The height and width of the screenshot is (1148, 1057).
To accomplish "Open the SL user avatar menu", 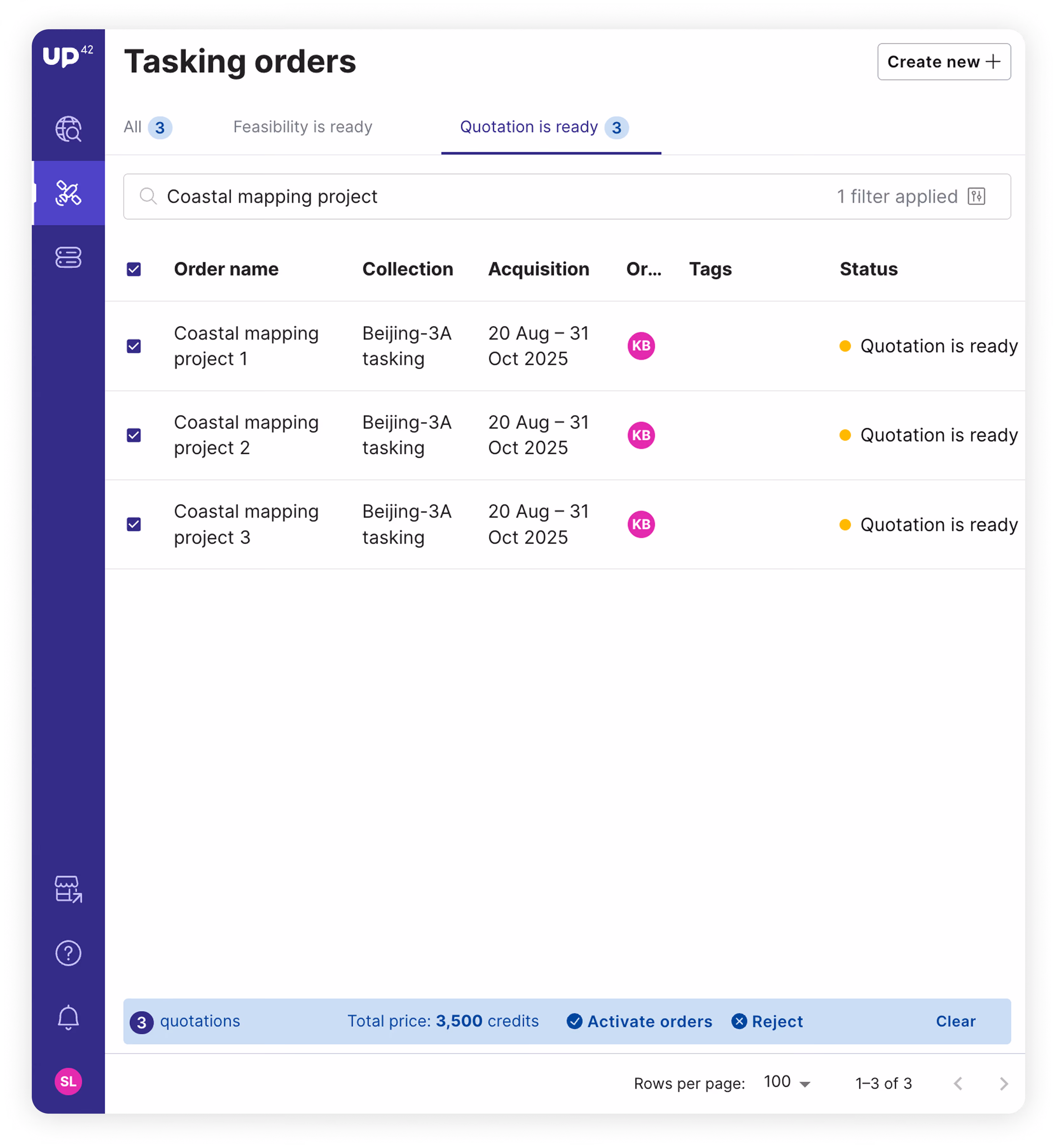I will (68, 1081).
